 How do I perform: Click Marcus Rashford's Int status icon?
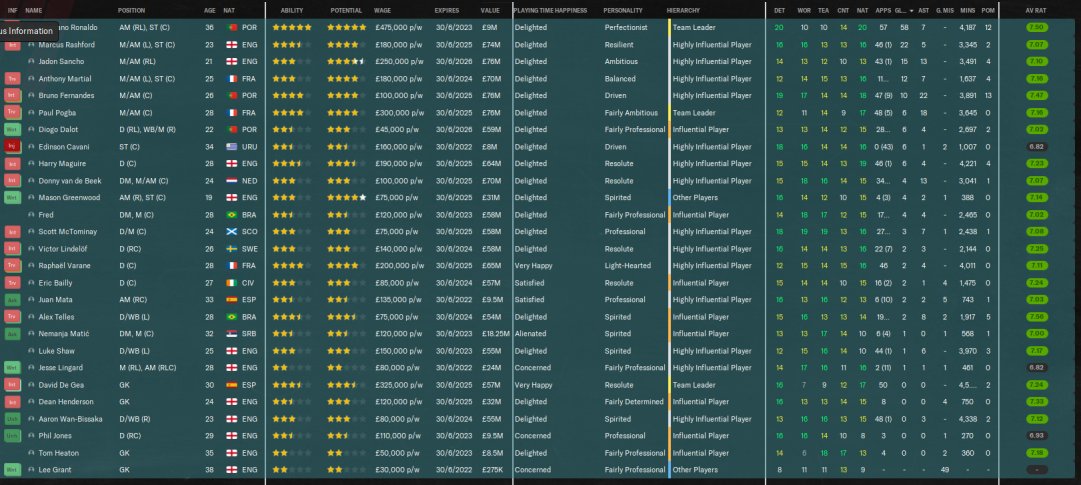pyautogui.click(x=12, y=45)
